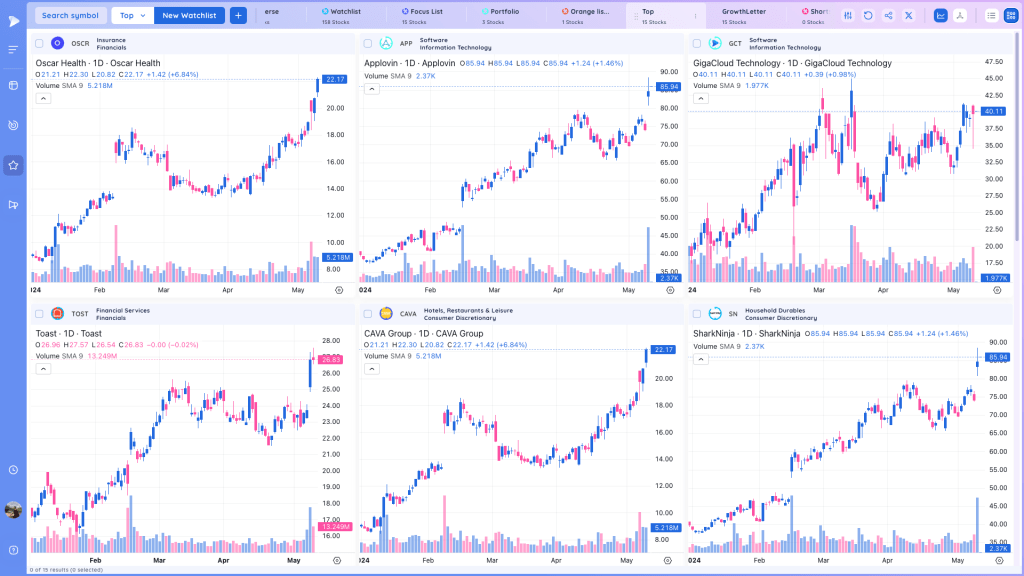
Task: Click the help question mark icon
Action: tap(13, 551)
